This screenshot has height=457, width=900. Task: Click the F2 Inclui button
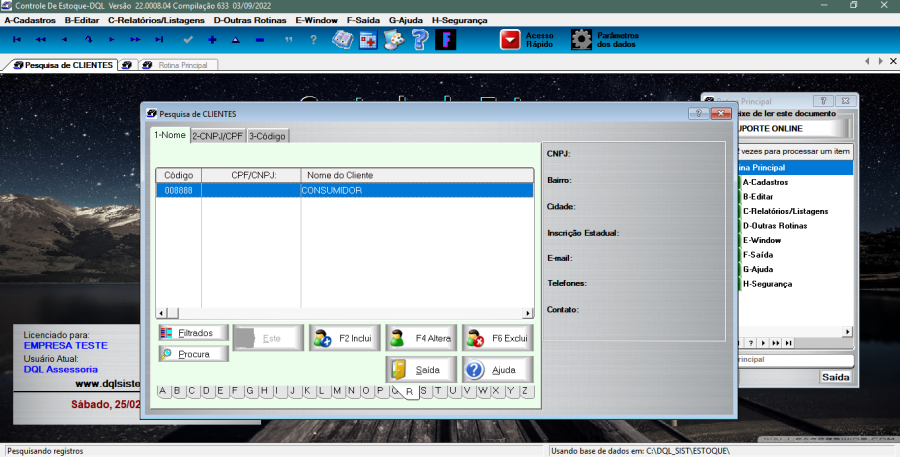click(344, 339)
